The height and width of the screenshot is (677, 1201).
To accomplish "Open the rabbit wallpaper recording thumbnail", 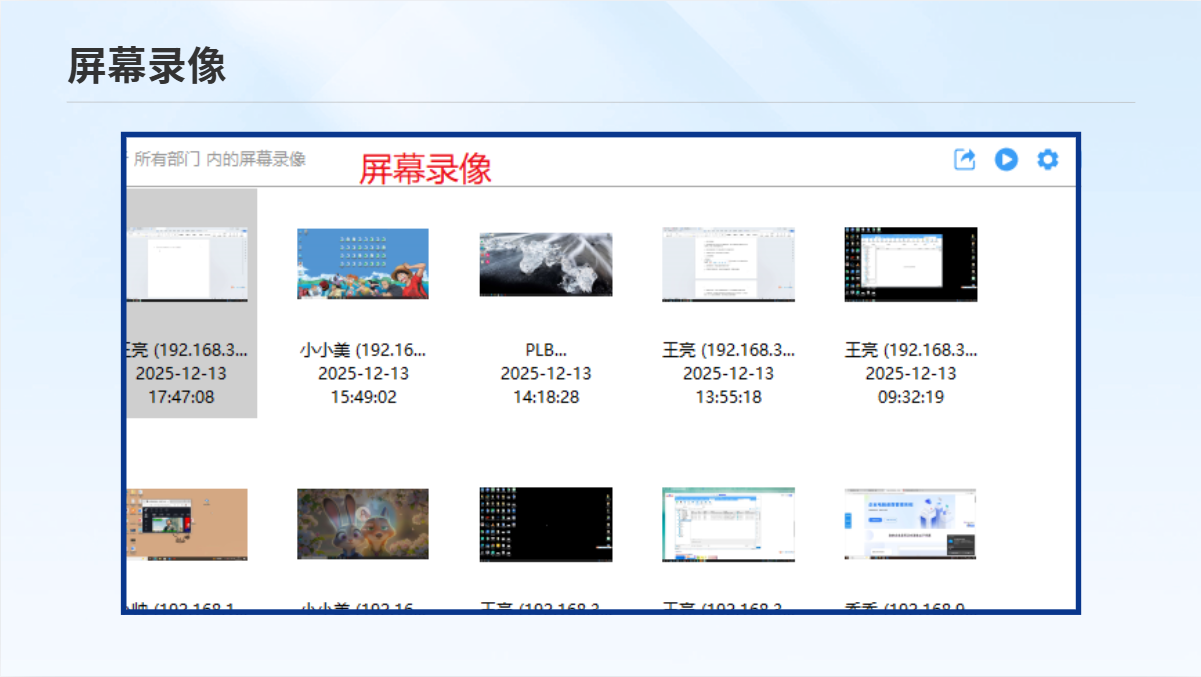I will [363, 524].
